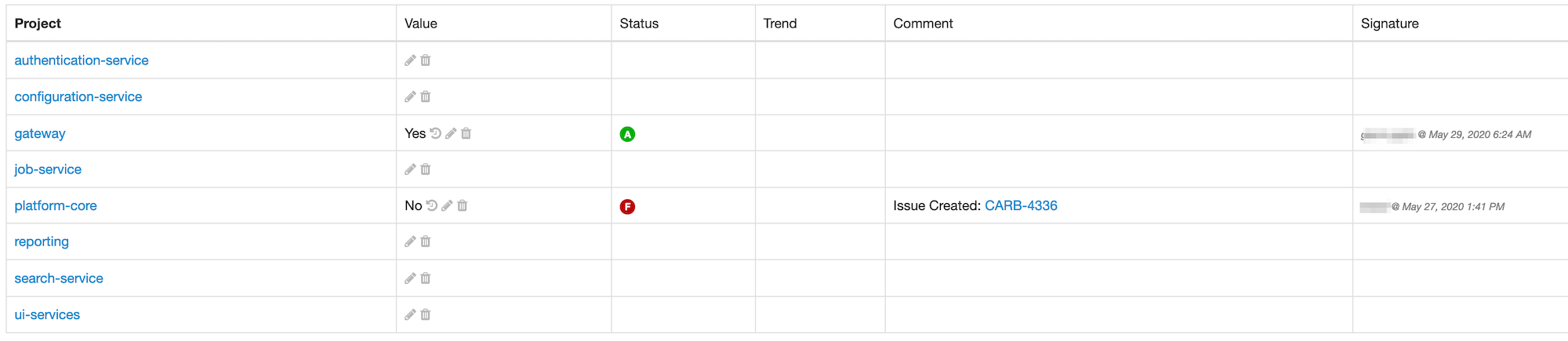
Task: Click trash icon in reporting row
Action: (426, 241)
